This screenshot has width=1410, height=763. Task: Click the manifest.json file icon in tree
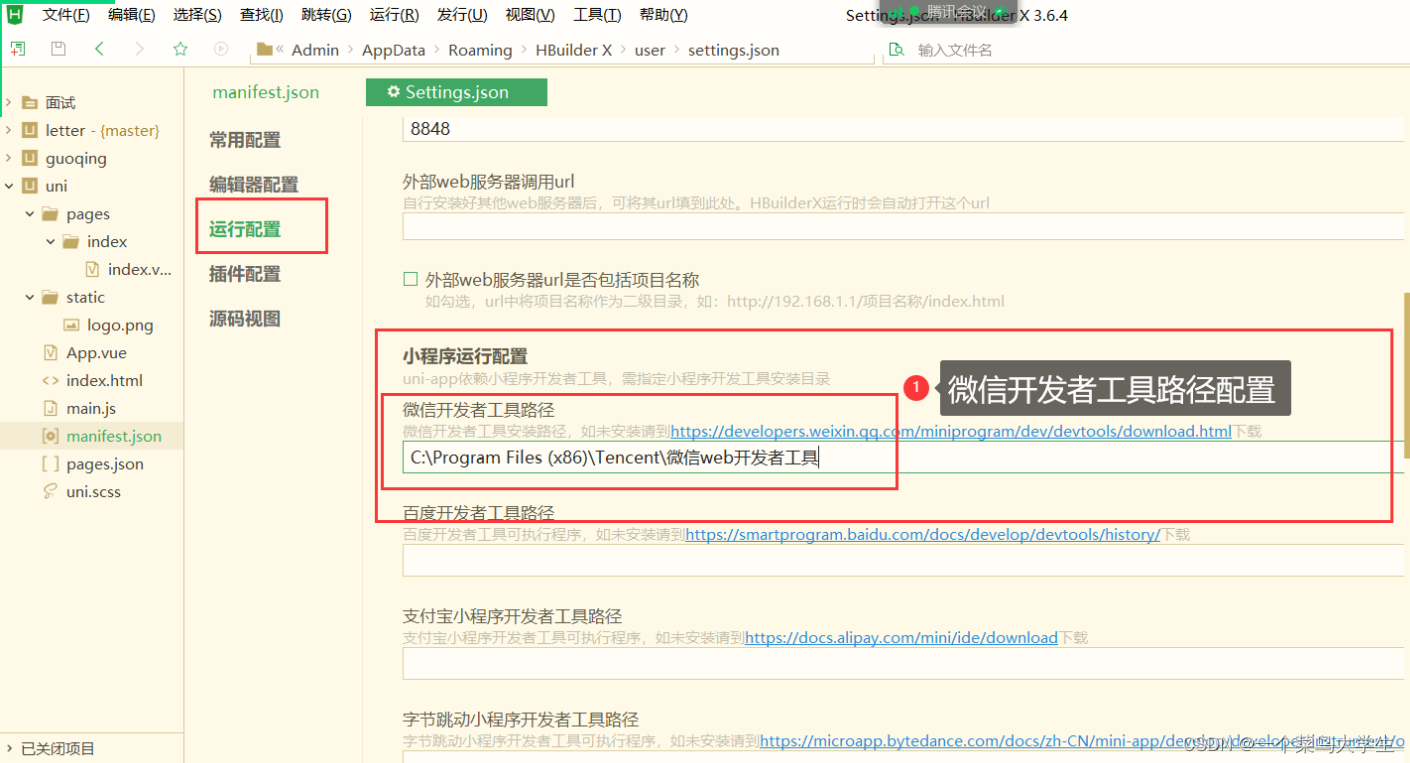(50, 436)
